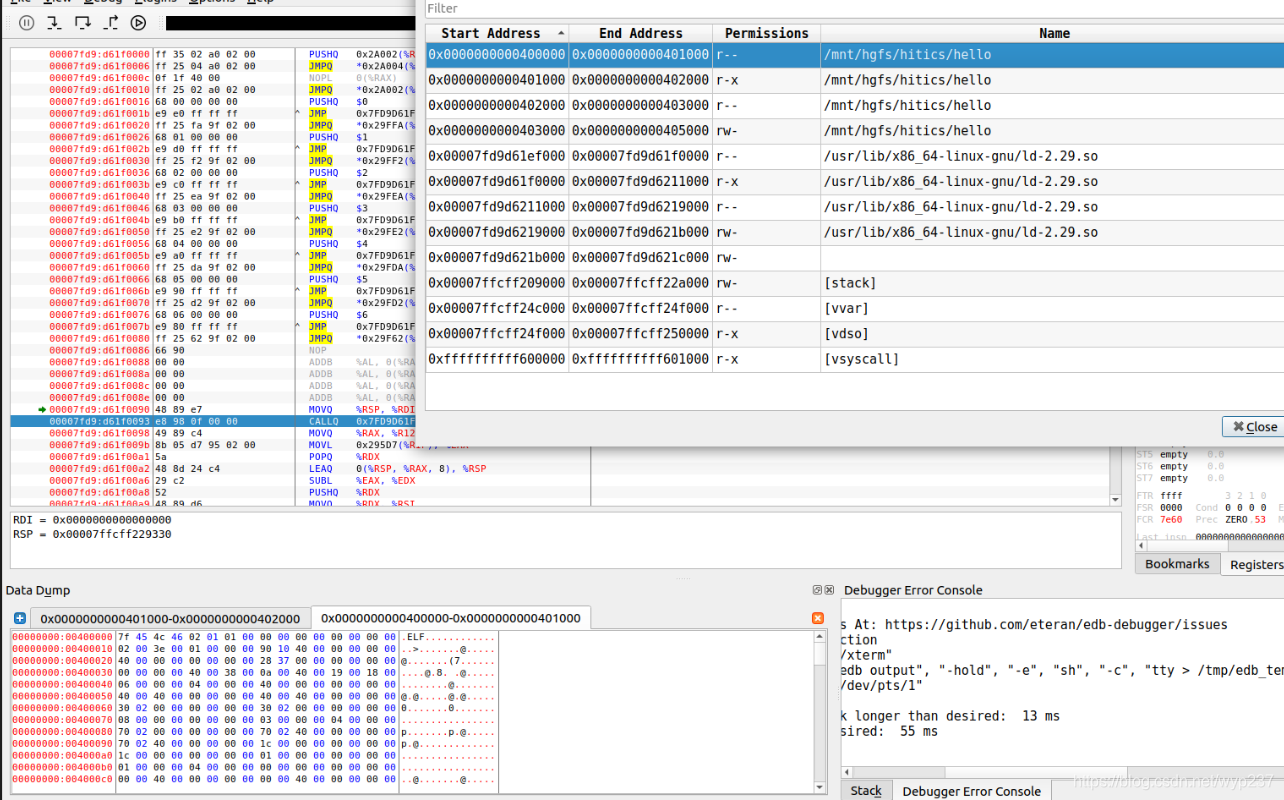
Task: Close the current Data Dump tab via orange icon
Action: 817,619
